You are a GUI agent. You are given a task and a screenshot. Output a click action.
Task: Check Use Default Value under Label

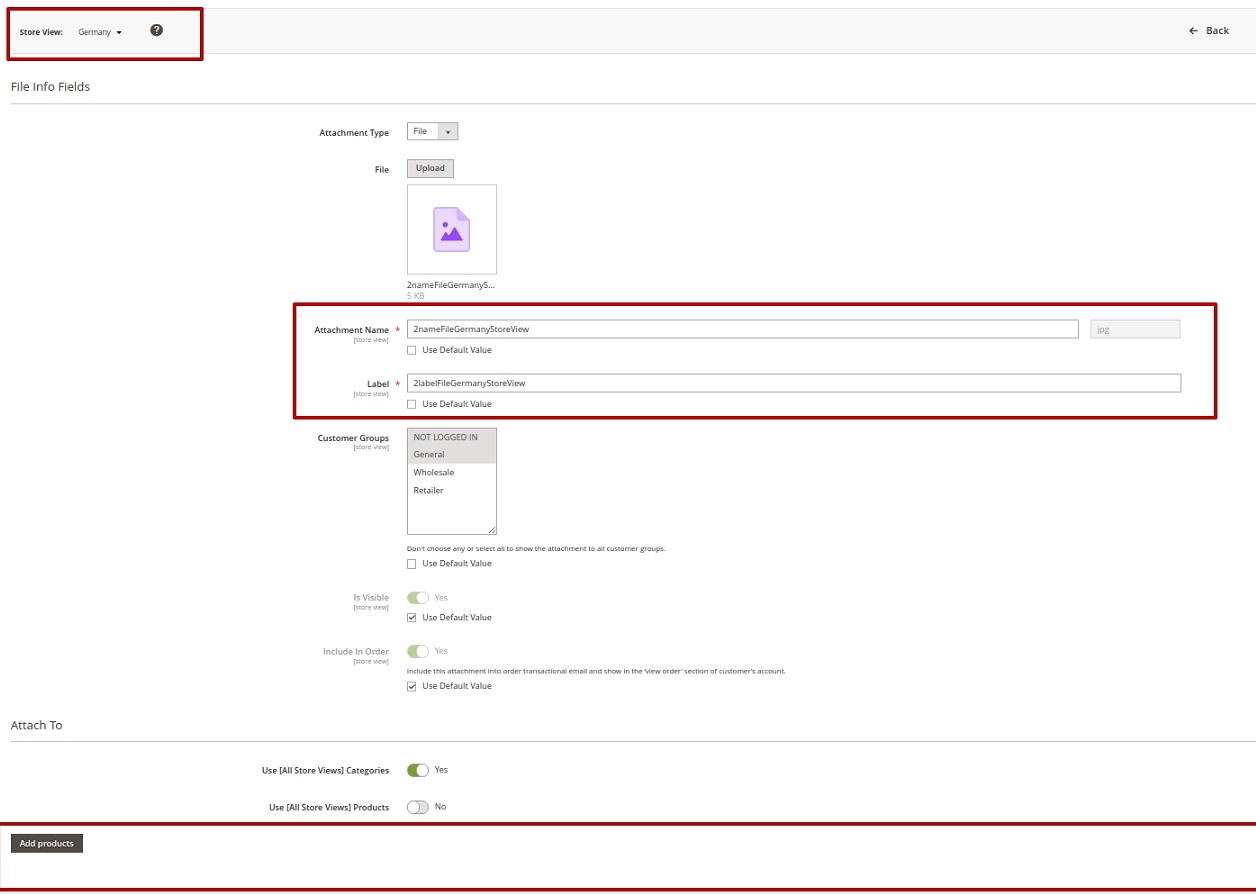(412, 404)
